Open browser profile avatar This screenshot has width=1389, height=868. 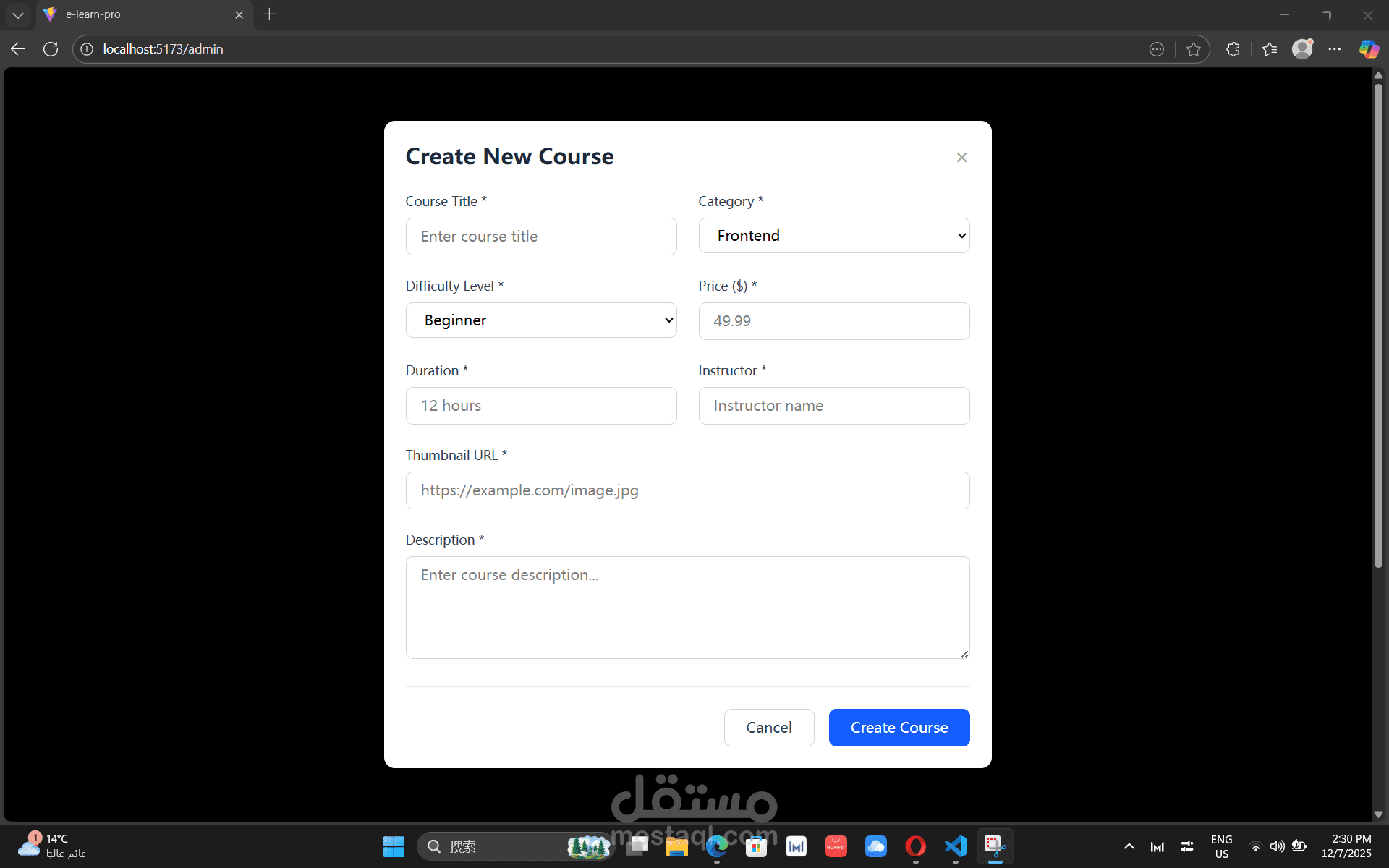coord(1301,49)
